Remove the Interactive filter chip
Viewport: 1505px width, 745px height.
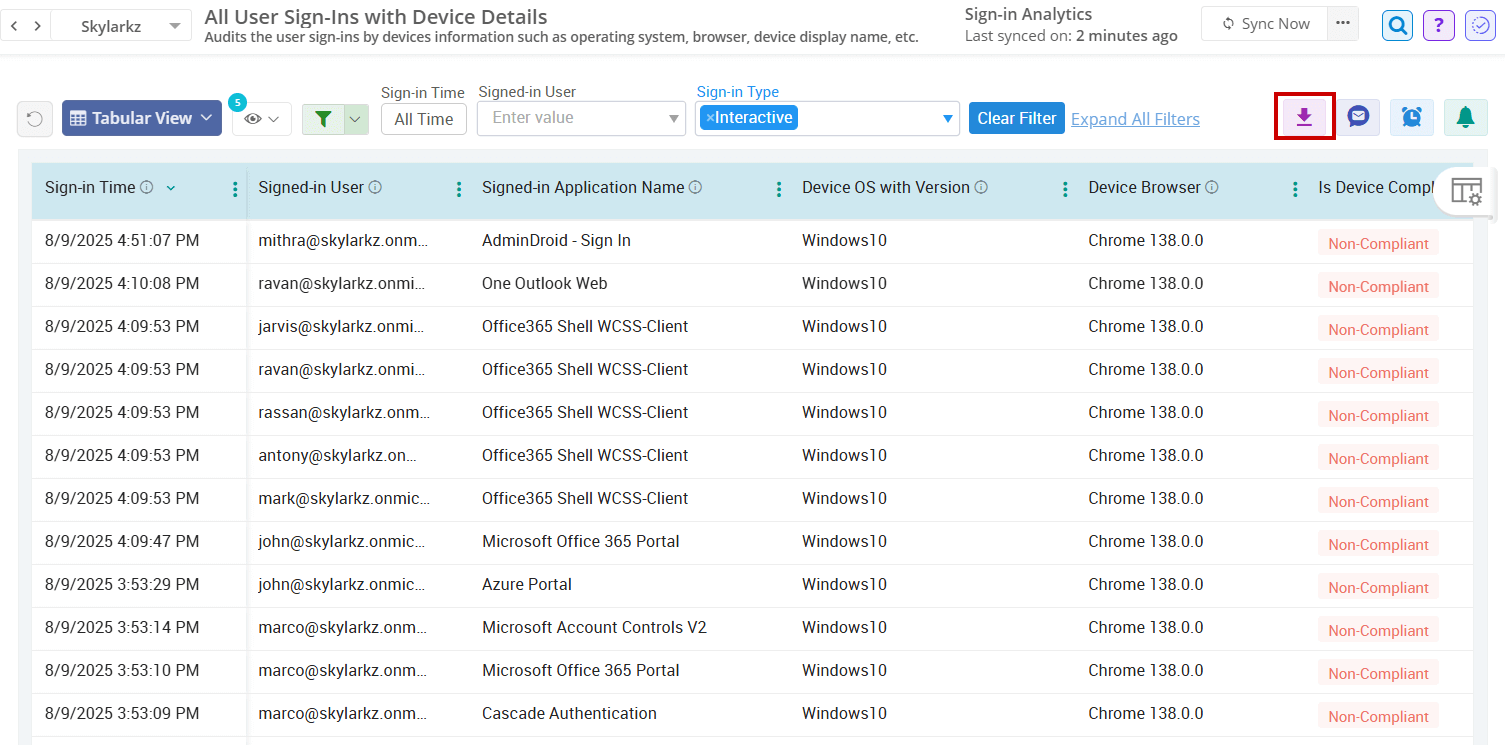pos(713,117)
